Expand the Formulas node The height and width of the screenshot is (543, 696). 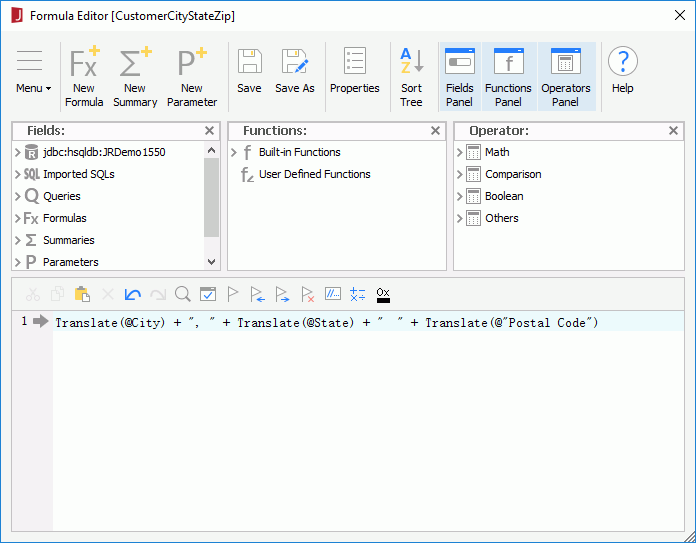coord(18,218)
